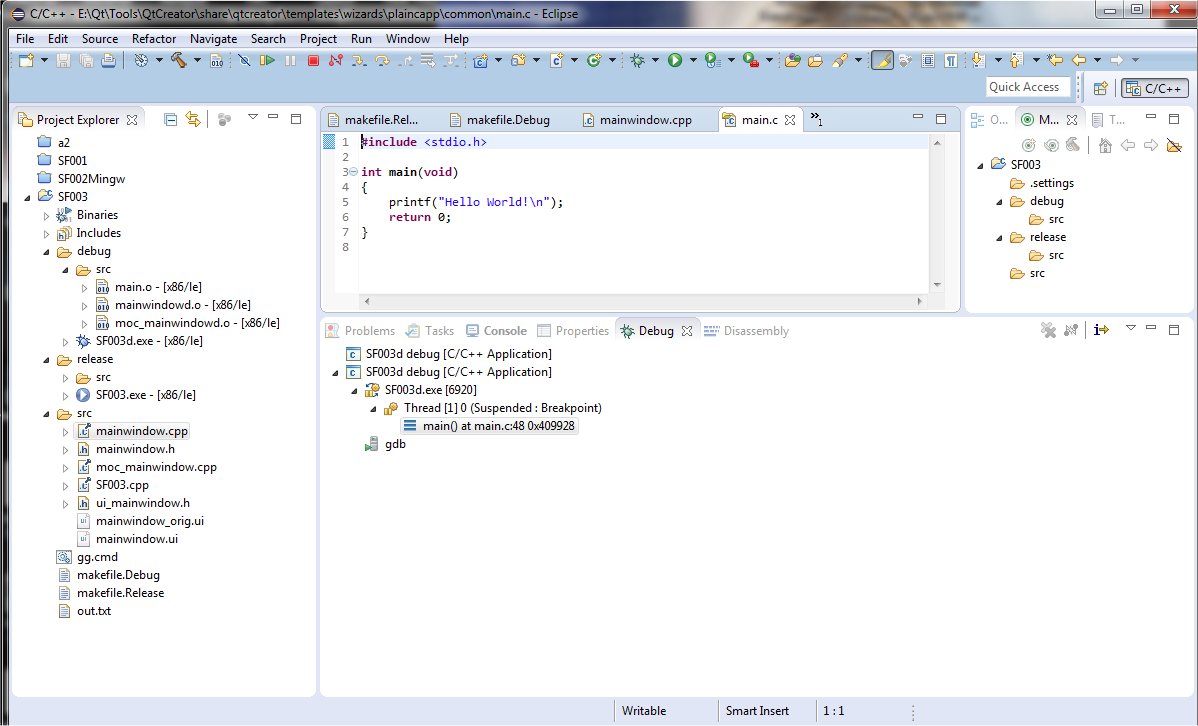Click the green bug Debug launch icon

point(637,61)
